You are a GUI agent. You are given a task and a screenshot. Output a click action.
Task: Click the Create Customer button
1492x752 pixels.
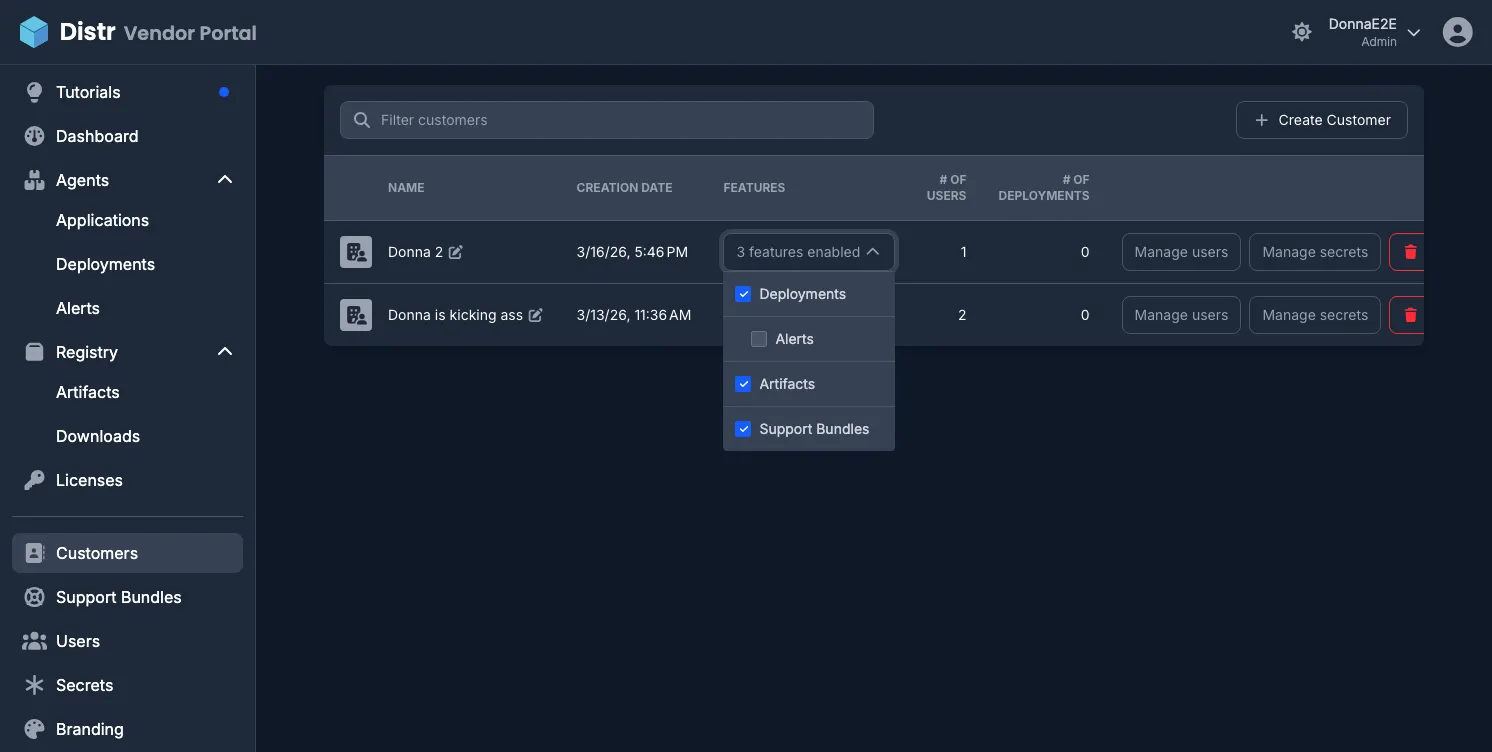[1321, 119]
